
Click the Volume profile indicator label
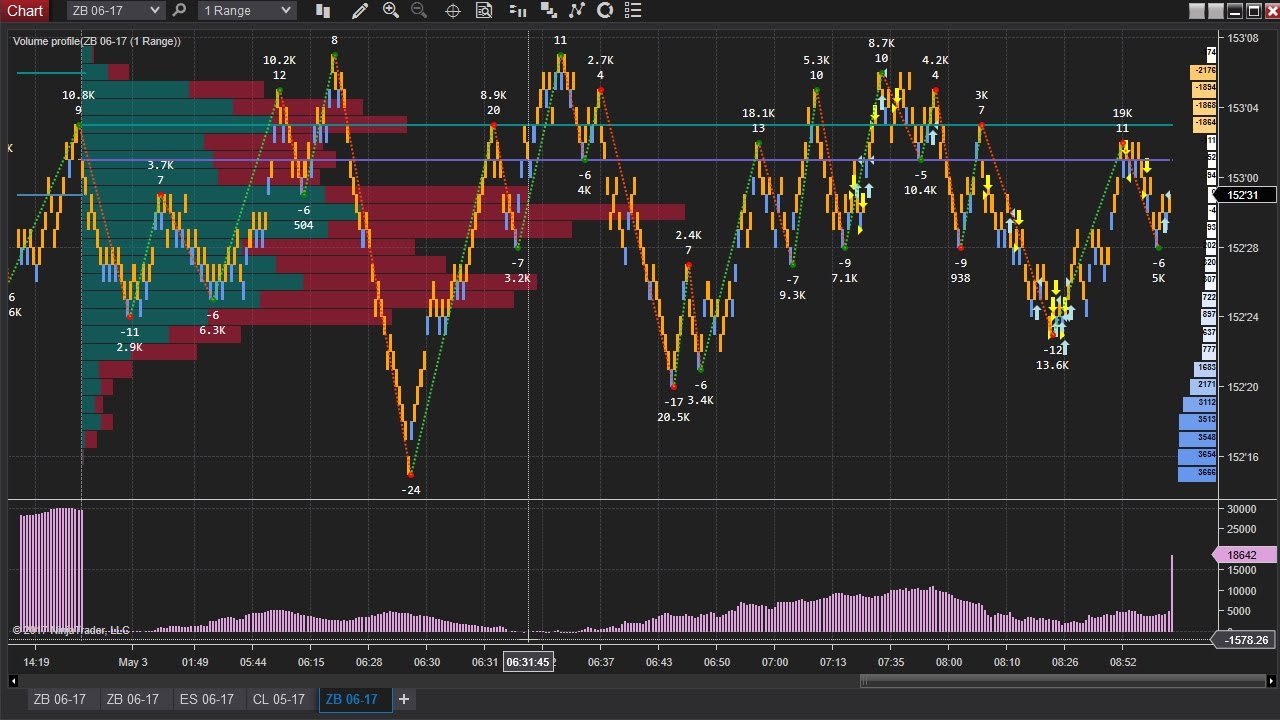click(x=97, y=41)
